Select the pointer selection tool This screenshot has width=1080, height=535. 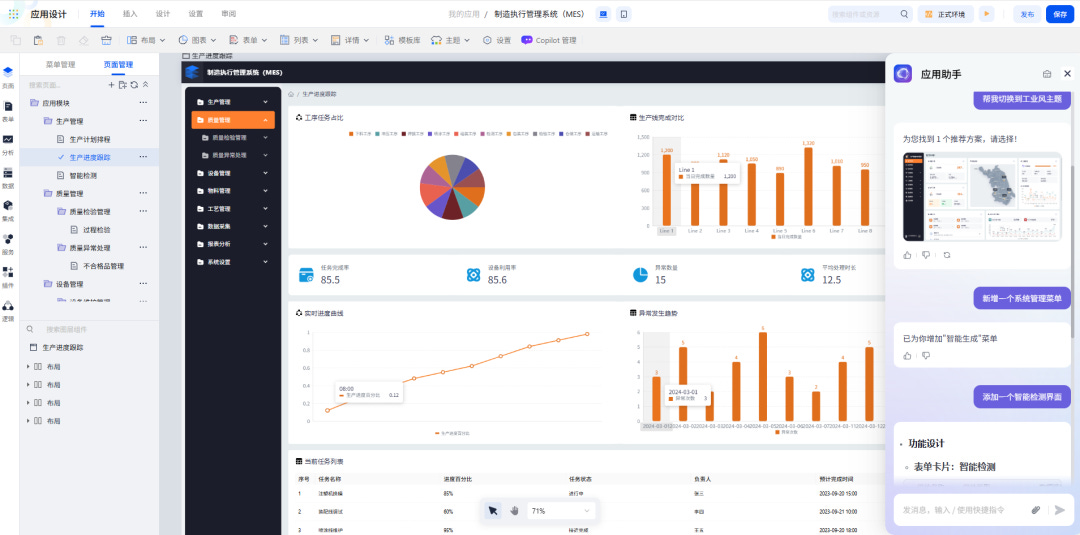(x=492, y=510)
